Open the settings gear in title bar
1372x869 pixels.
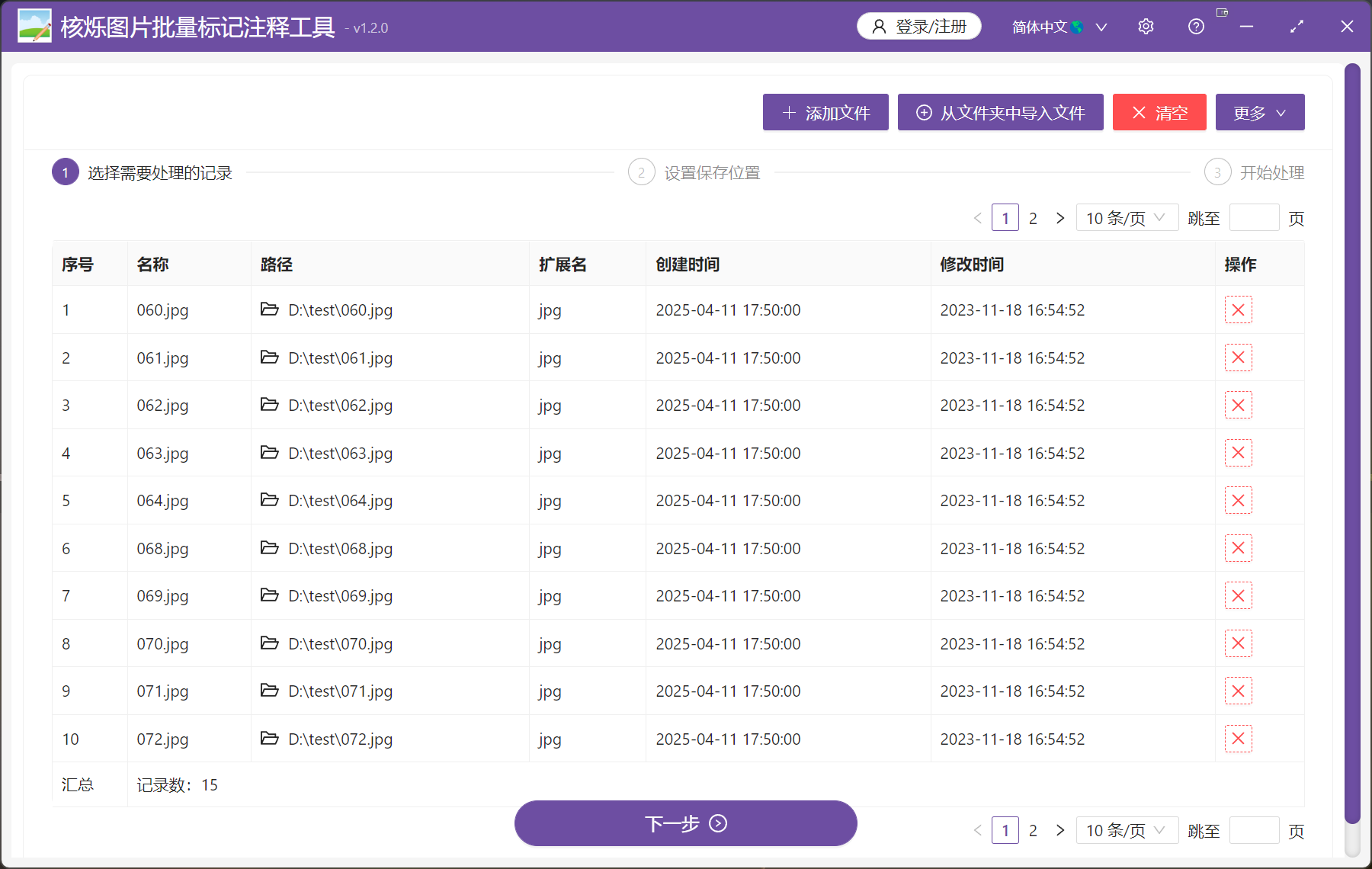[x=1146, y=27]
